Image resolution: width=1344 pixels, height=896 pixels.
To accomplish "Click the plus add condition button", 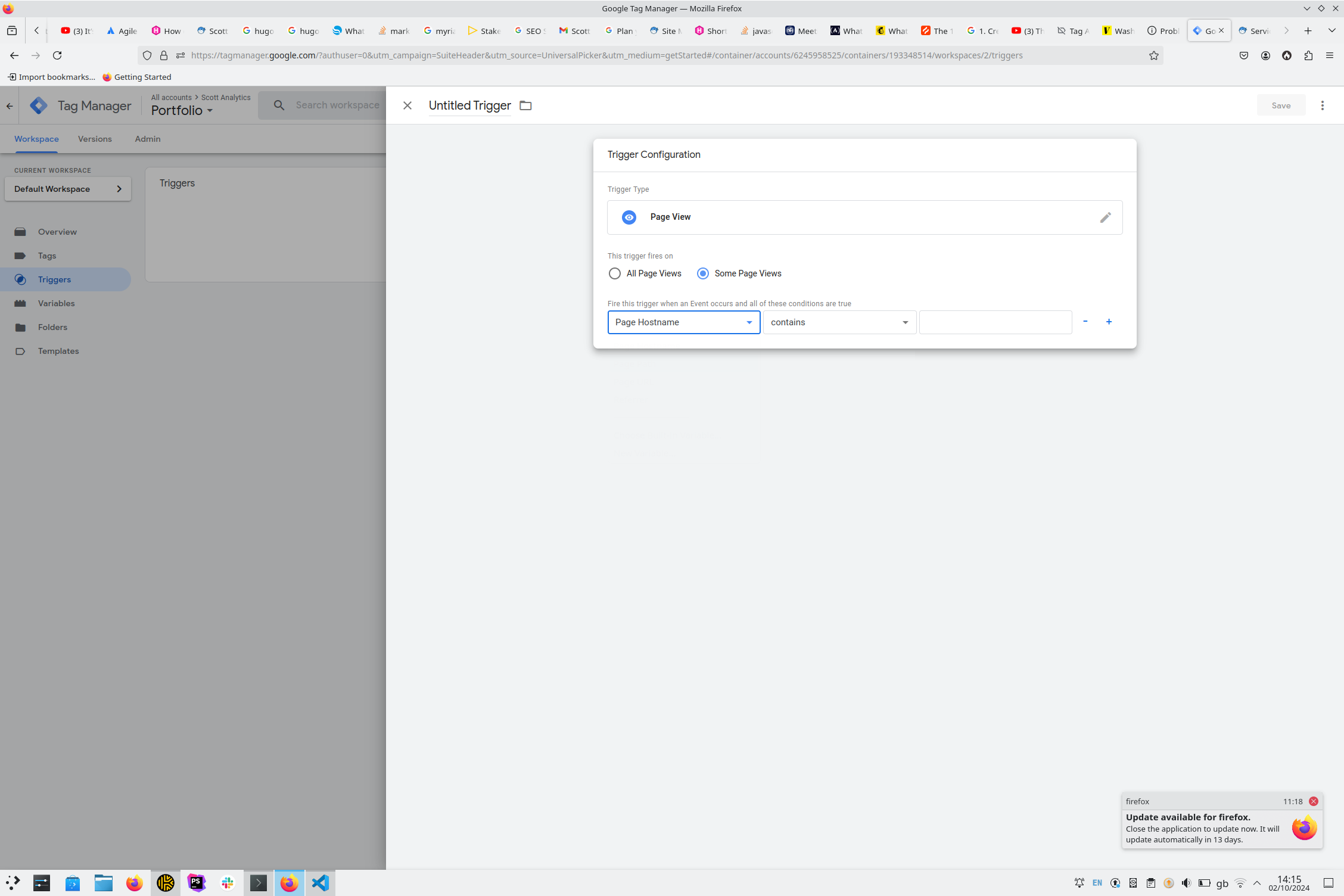I will (1109, 321).
